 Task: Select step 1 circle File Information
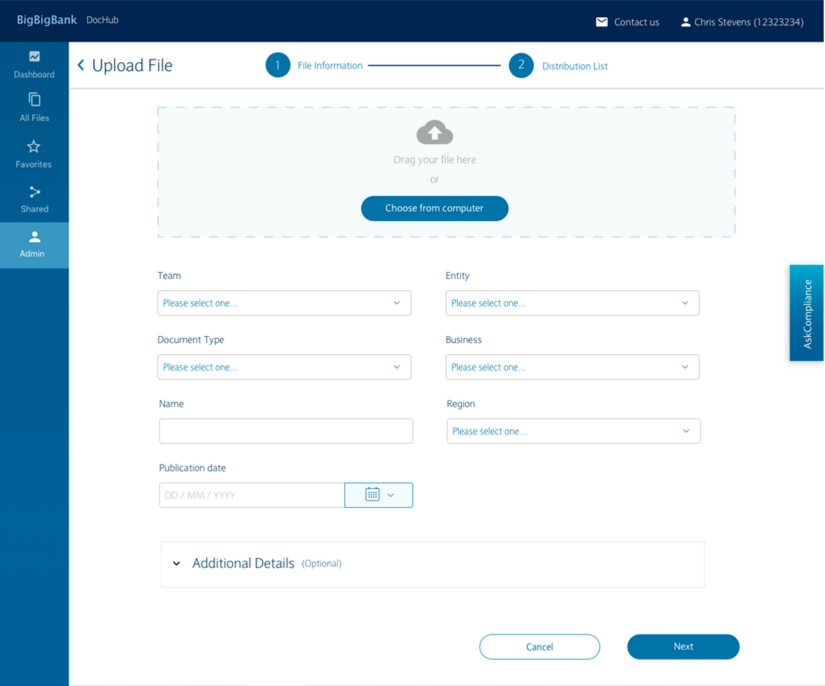[x=278, y=65]
